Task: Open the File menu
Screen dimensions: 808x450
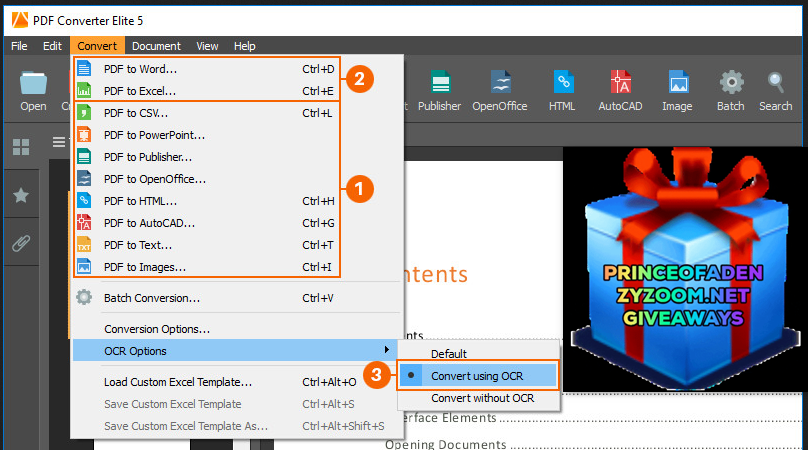Action: click(x=19, y=46)
